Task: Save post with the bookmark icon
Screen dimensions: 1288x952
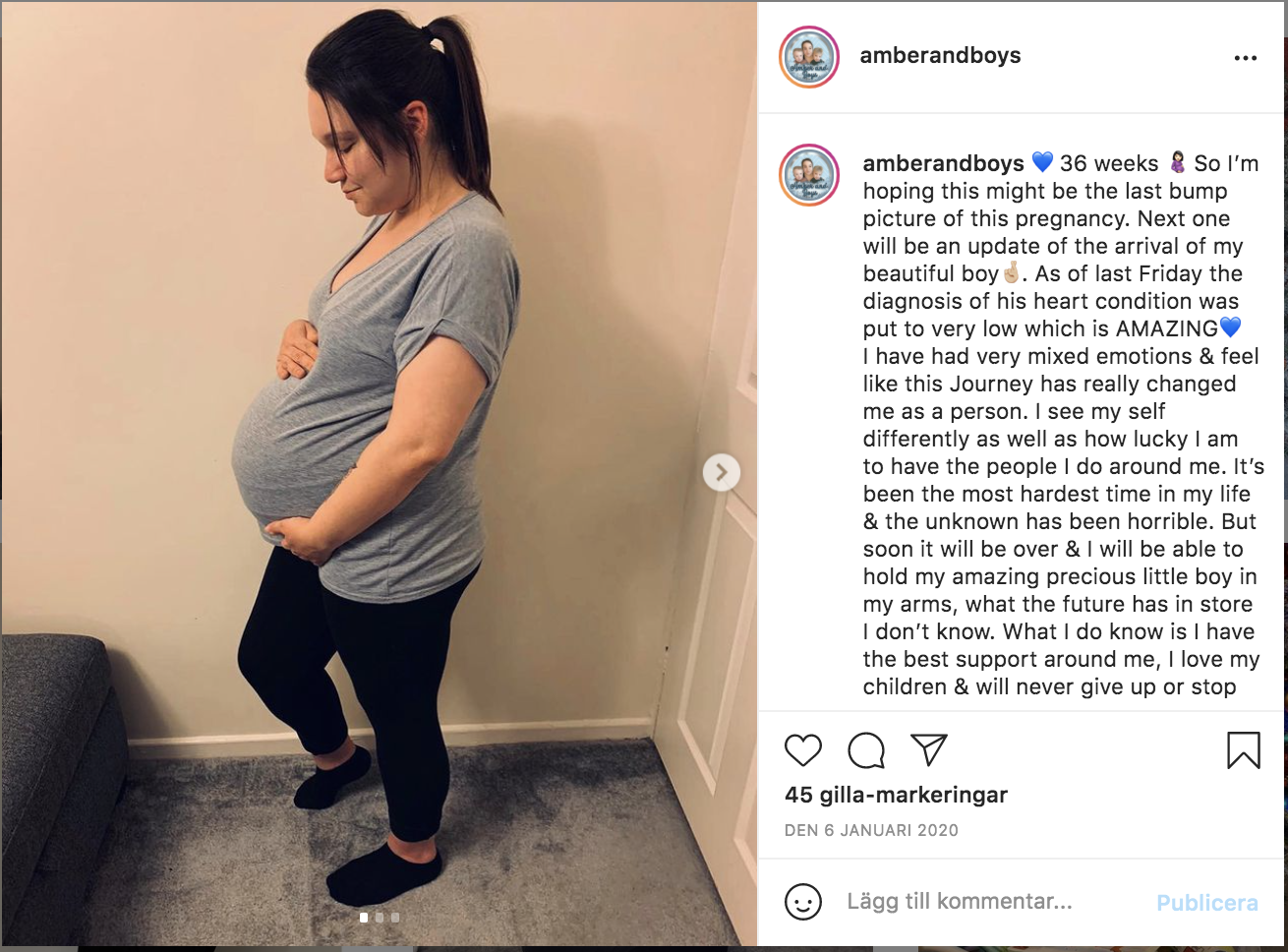Action: click(1244, 750)
